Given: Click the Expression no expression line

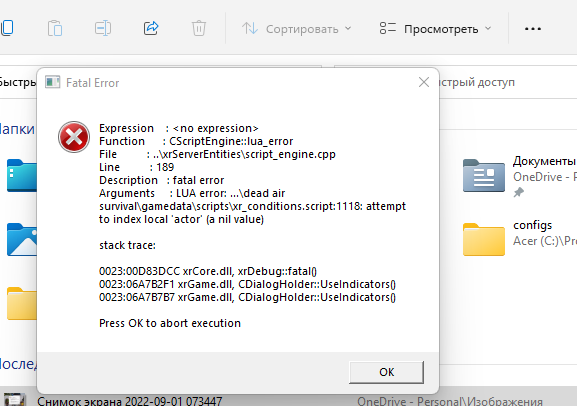Looking at the screenshot, I should point(179,128).
